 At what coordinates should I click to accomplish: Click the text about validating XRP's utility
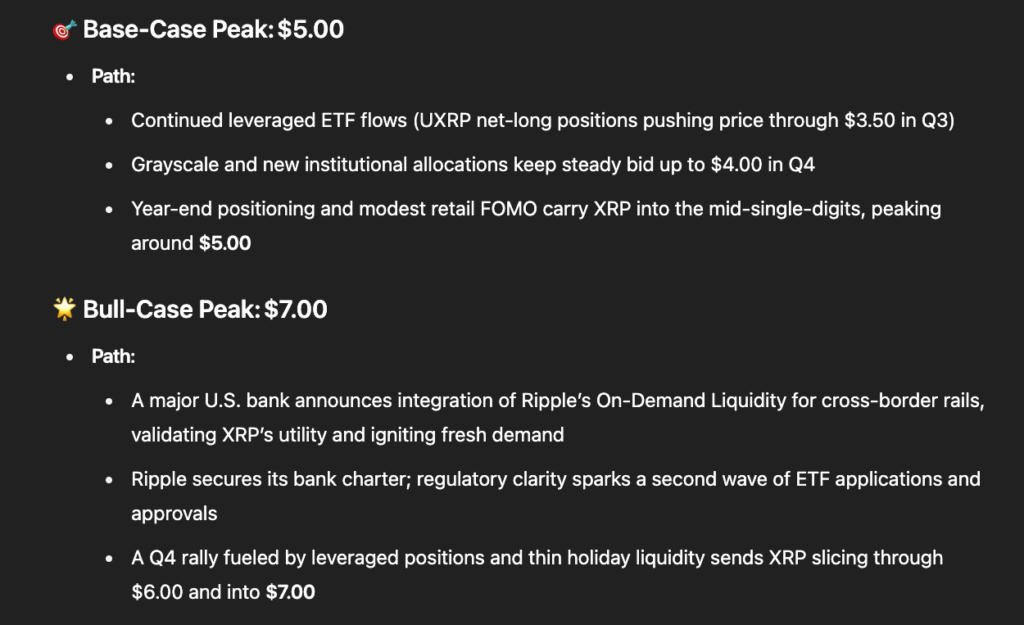347,435
